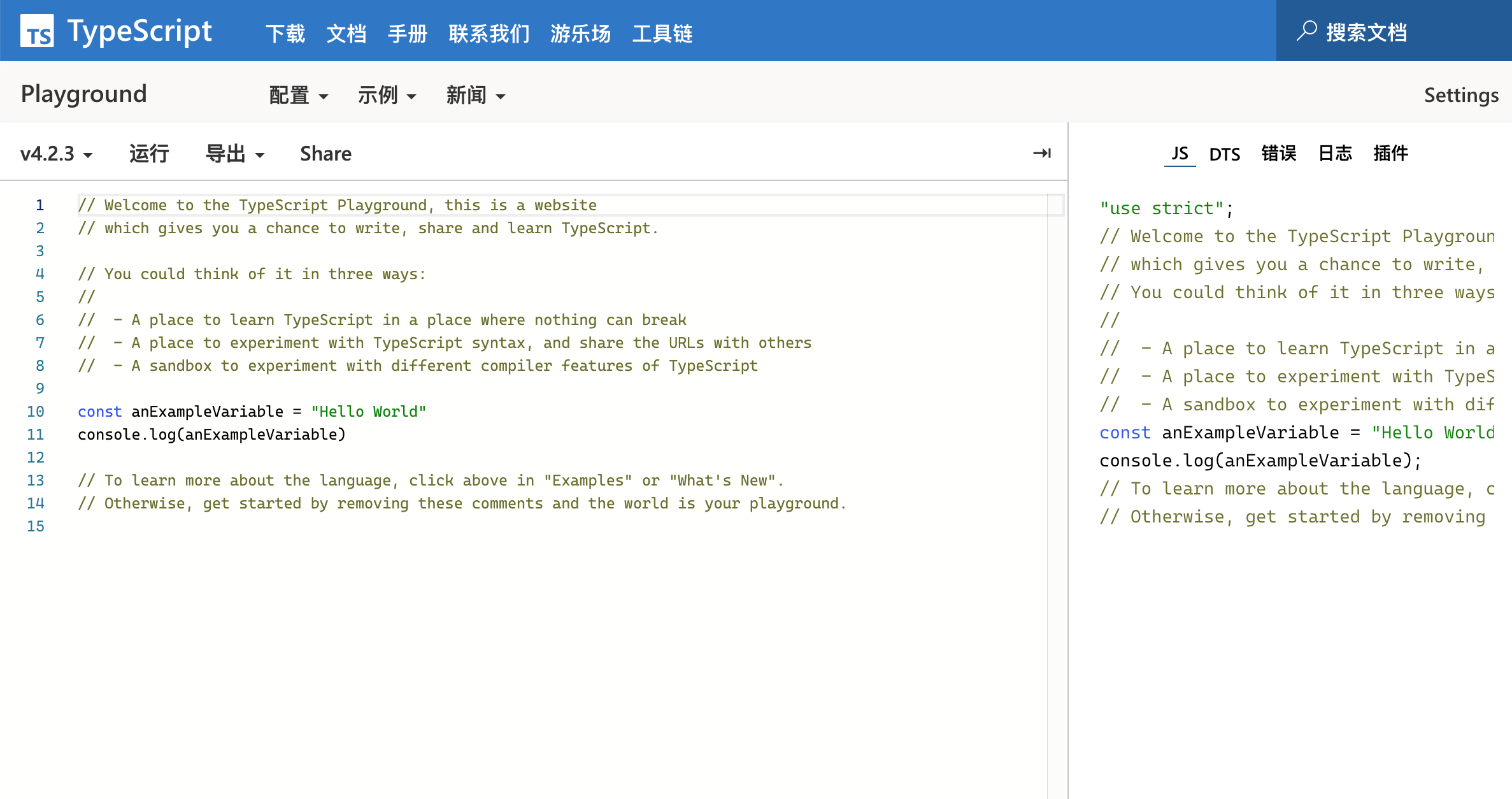Viewport: 1512px width, 799px height.
Task: Switch to the DTS tab
Action: [1224, 154]
